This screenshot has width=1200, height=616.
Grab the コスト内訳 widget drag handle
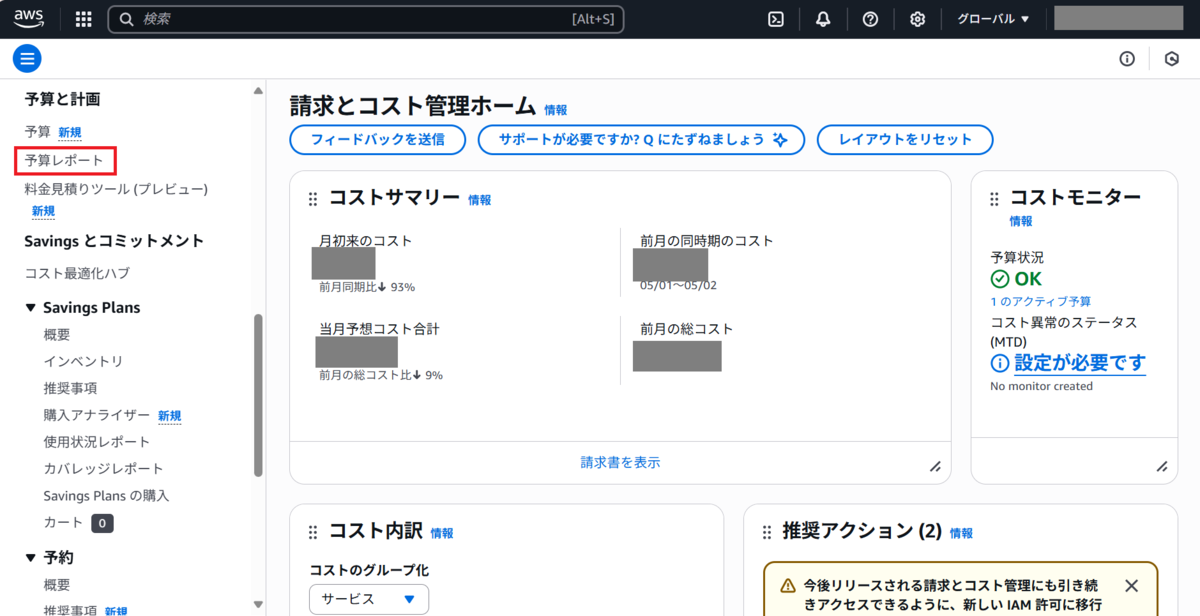click(x=313, y=532)
